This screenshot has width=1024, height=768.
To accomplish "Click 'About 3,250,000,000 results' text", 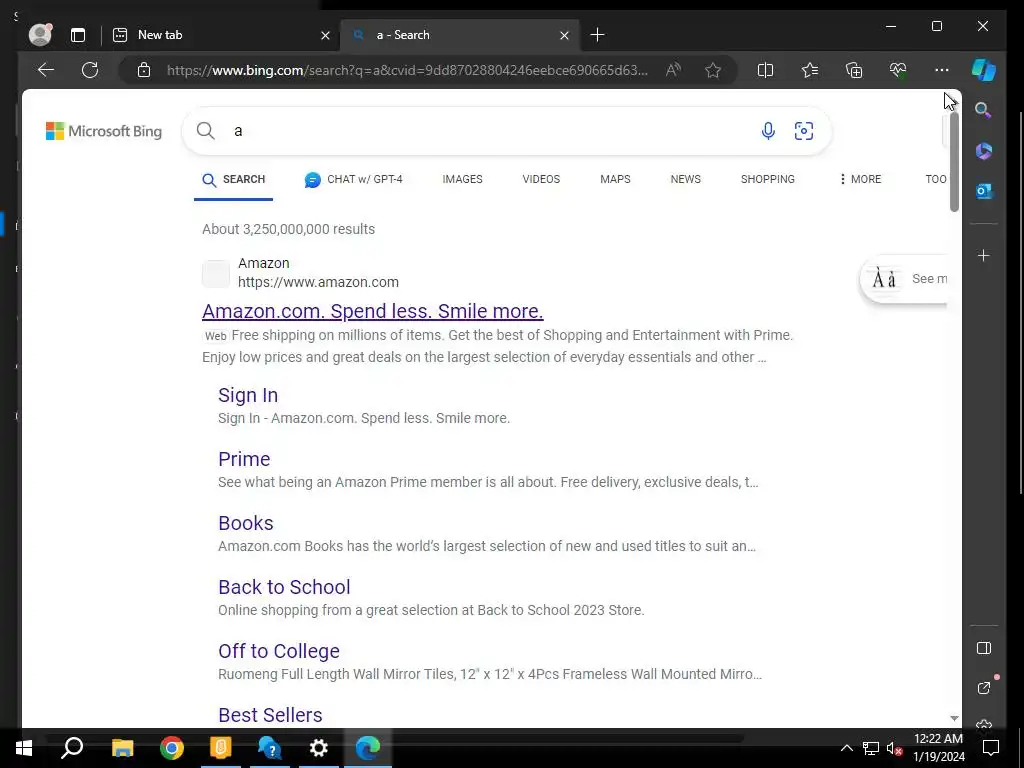I will point(289,229).
